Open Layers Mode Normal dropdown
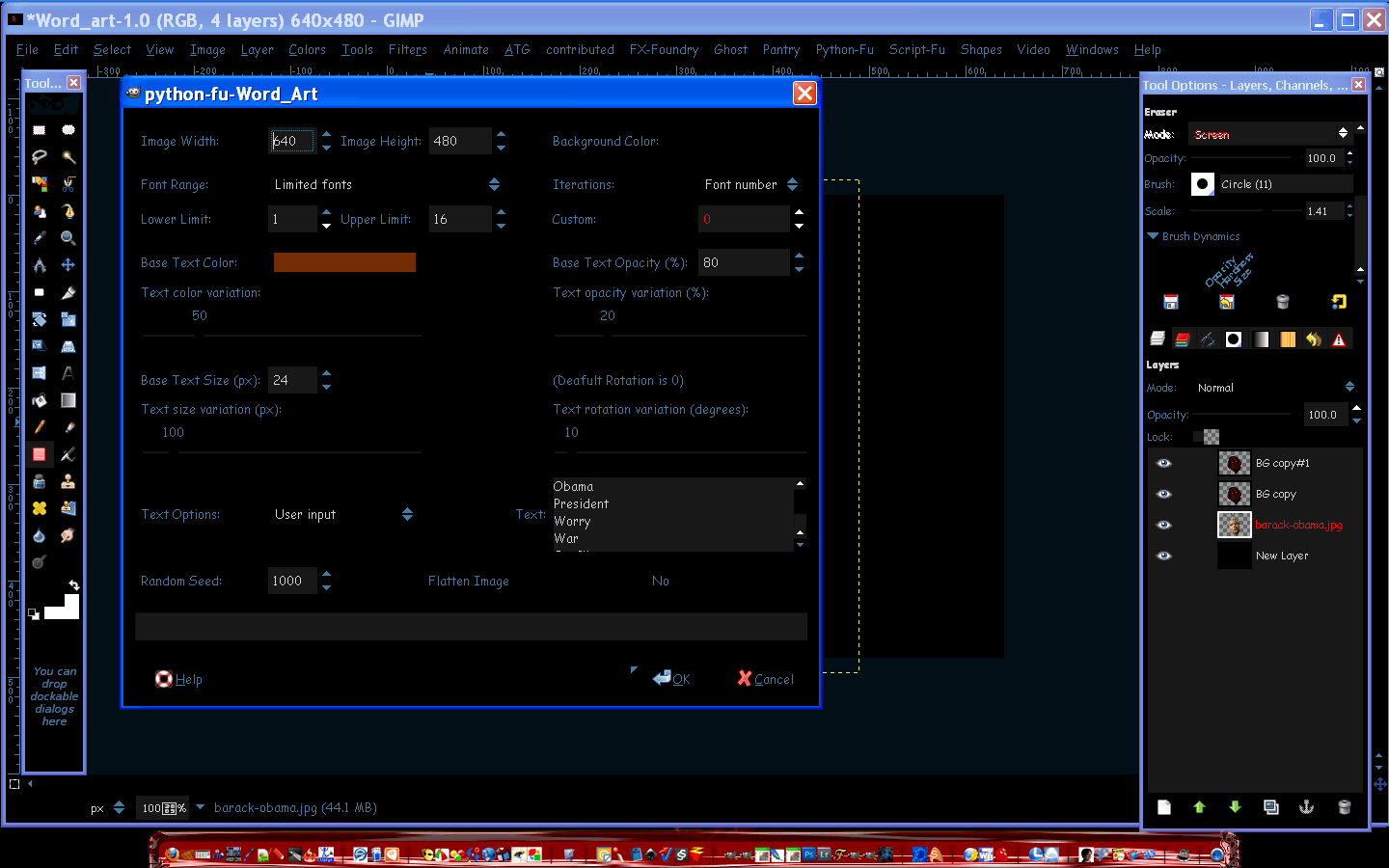This screenshot has width=1389, height=868. (1275, 388)
